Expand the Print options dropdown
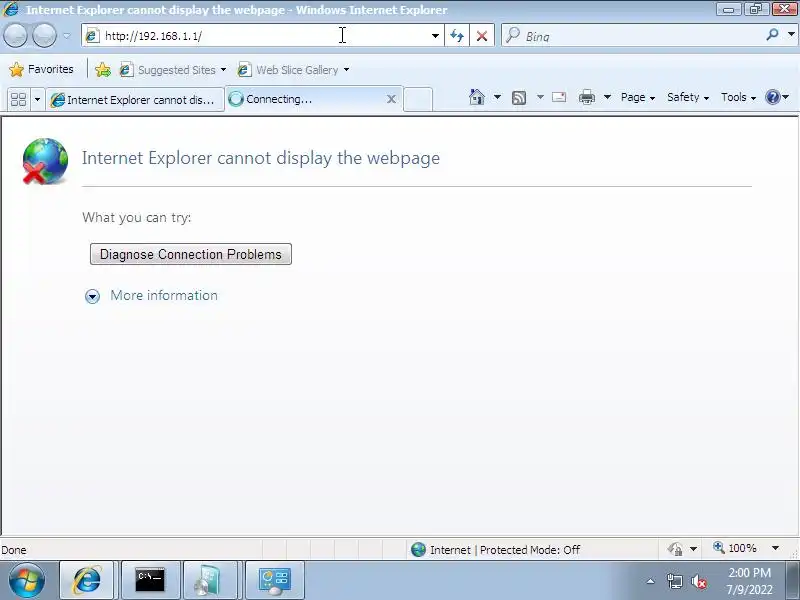The height and width of the screenshot is (600, 800). (608, 97)
